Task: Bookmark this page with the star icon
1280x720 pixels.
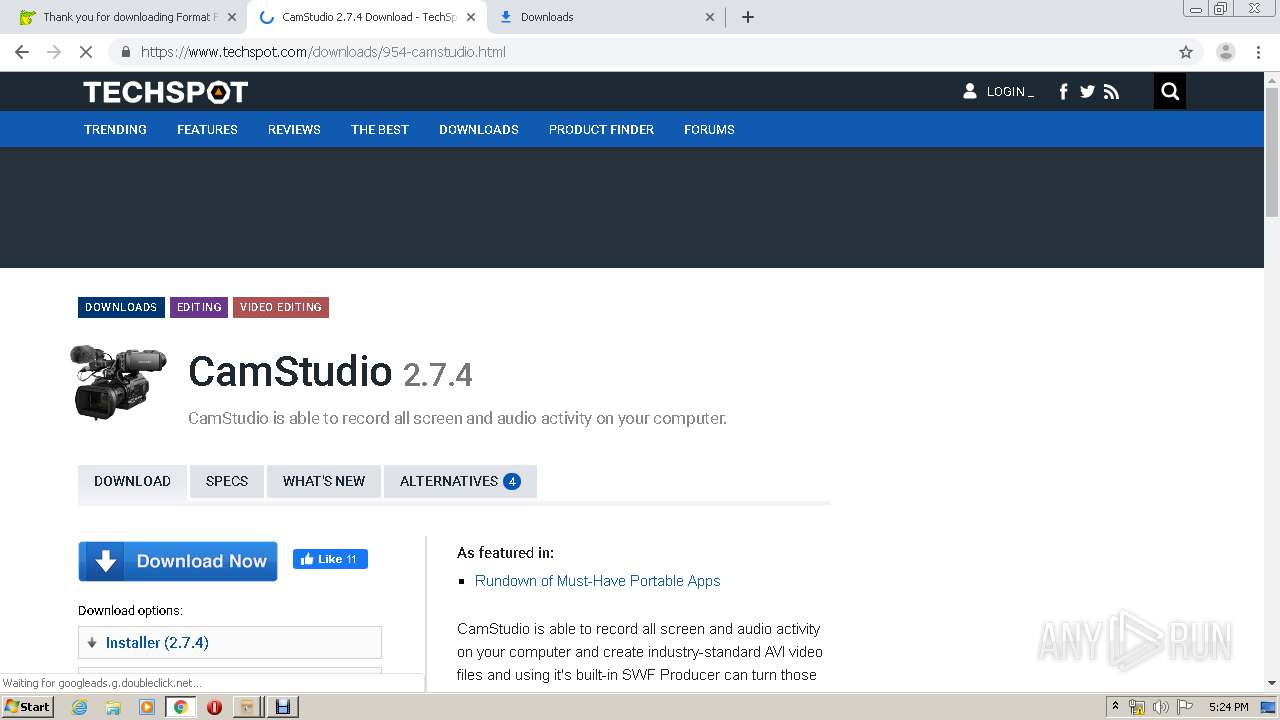Action: tap(1186, 52)
